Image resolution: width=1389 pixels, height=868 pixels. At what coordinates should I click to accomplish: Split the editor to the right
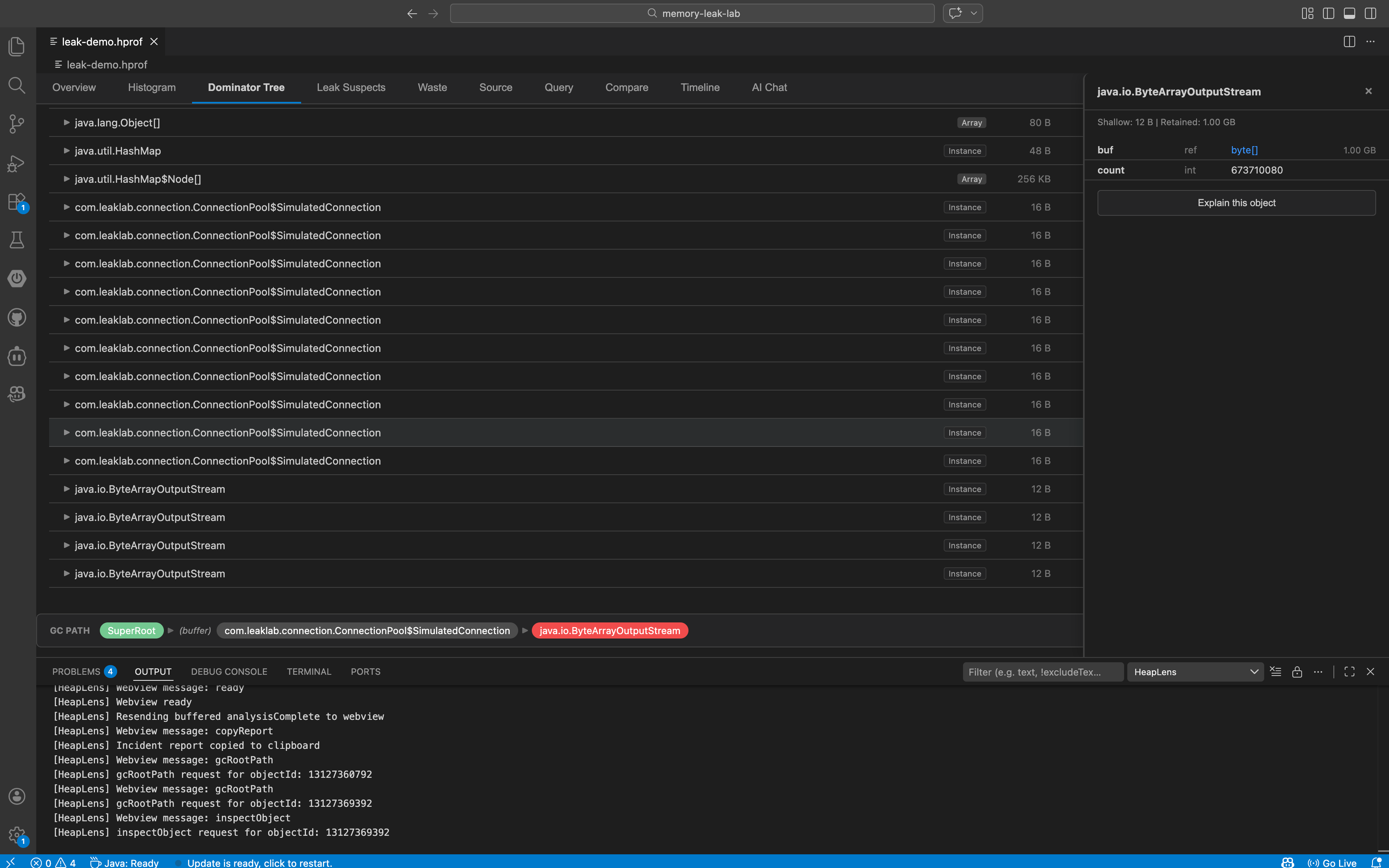(1349, 42)
